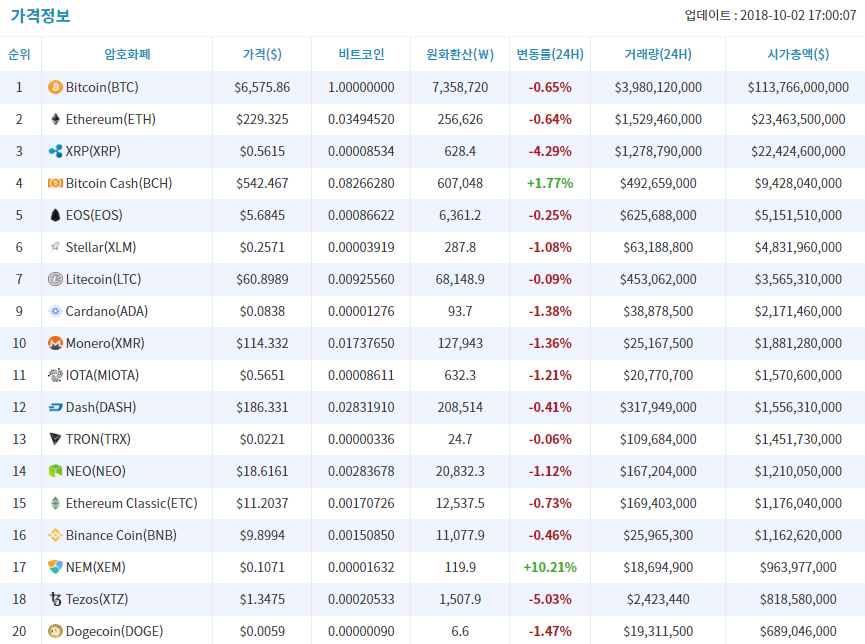Click the Dogecoin coin icon
Image resolution: width=865 pixels, height=644 pixels.
[55, 631]
